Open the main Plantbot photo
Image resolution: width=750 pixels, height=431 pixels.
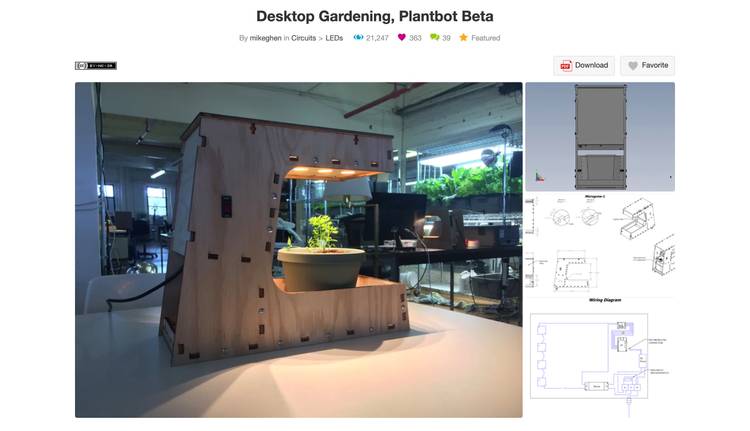(x=298, y=250)
